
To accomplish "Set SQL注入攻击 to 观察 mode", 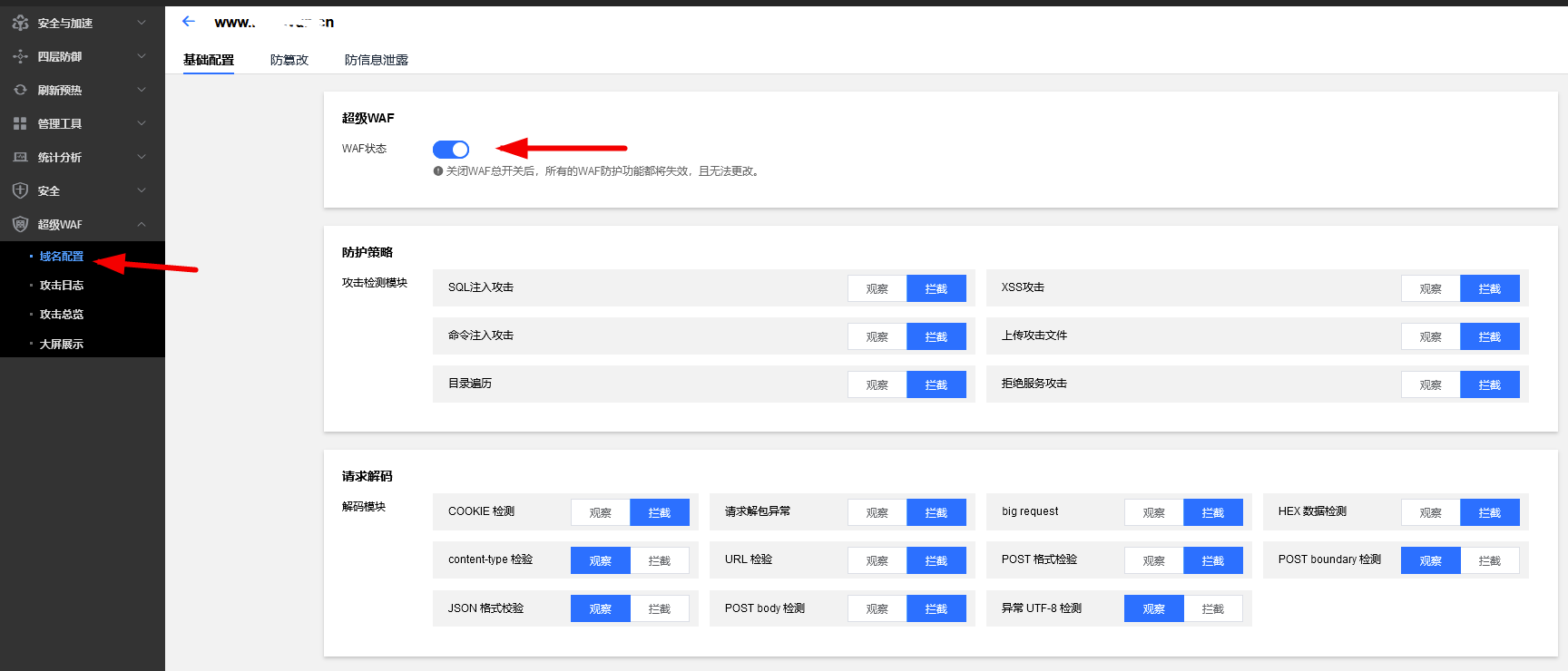I will (x=877, y=288).
